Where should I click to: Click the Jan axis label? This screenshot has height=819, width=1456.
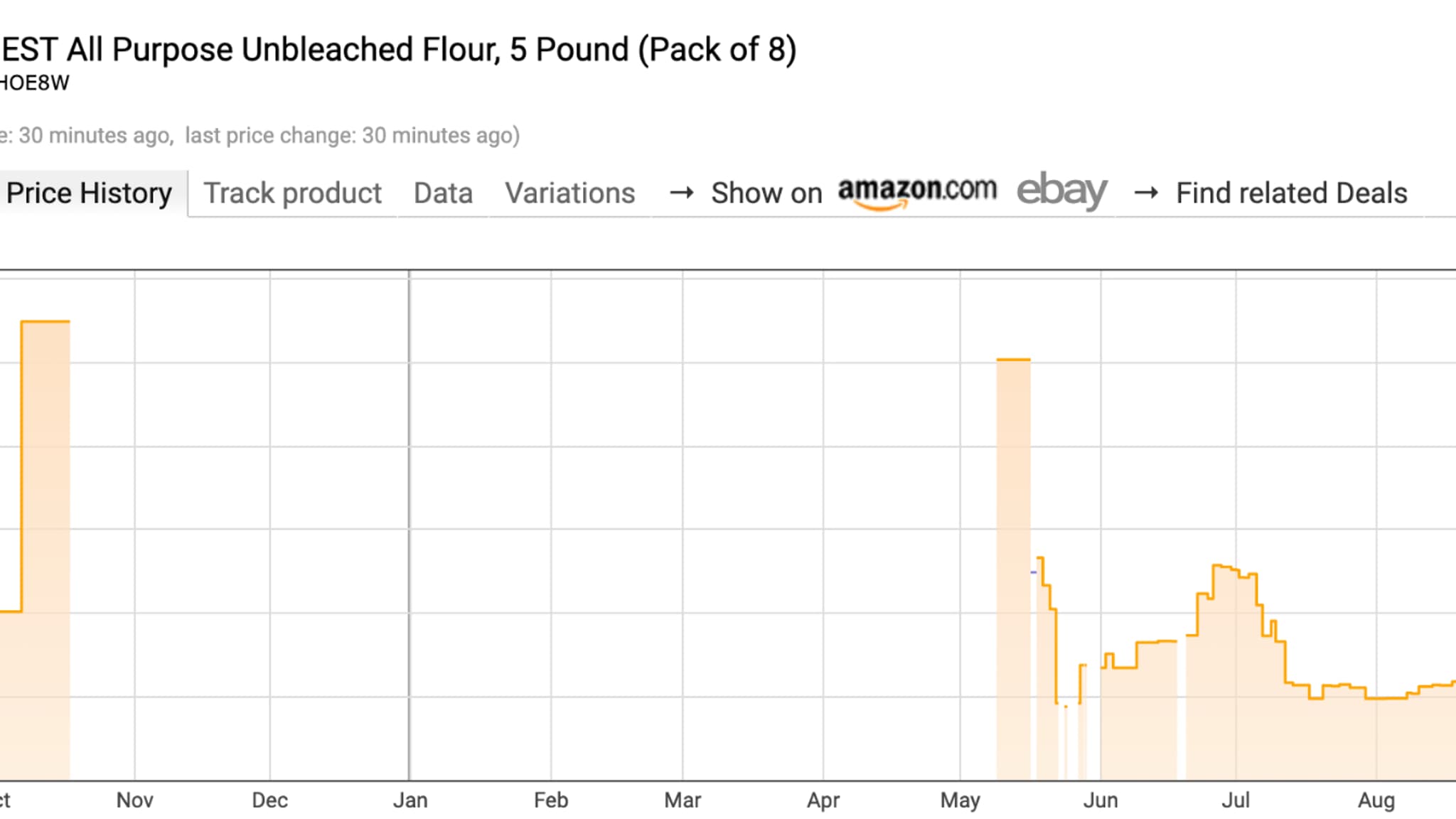pos(410,801)
